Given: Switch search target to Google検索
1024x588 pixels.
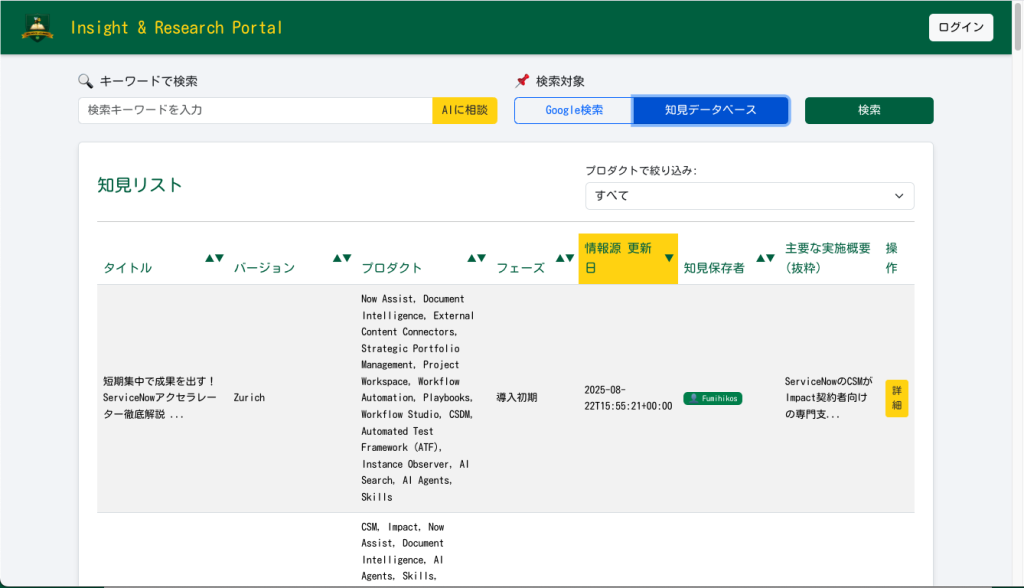Looking at the screenshot, I should [573, 110].
